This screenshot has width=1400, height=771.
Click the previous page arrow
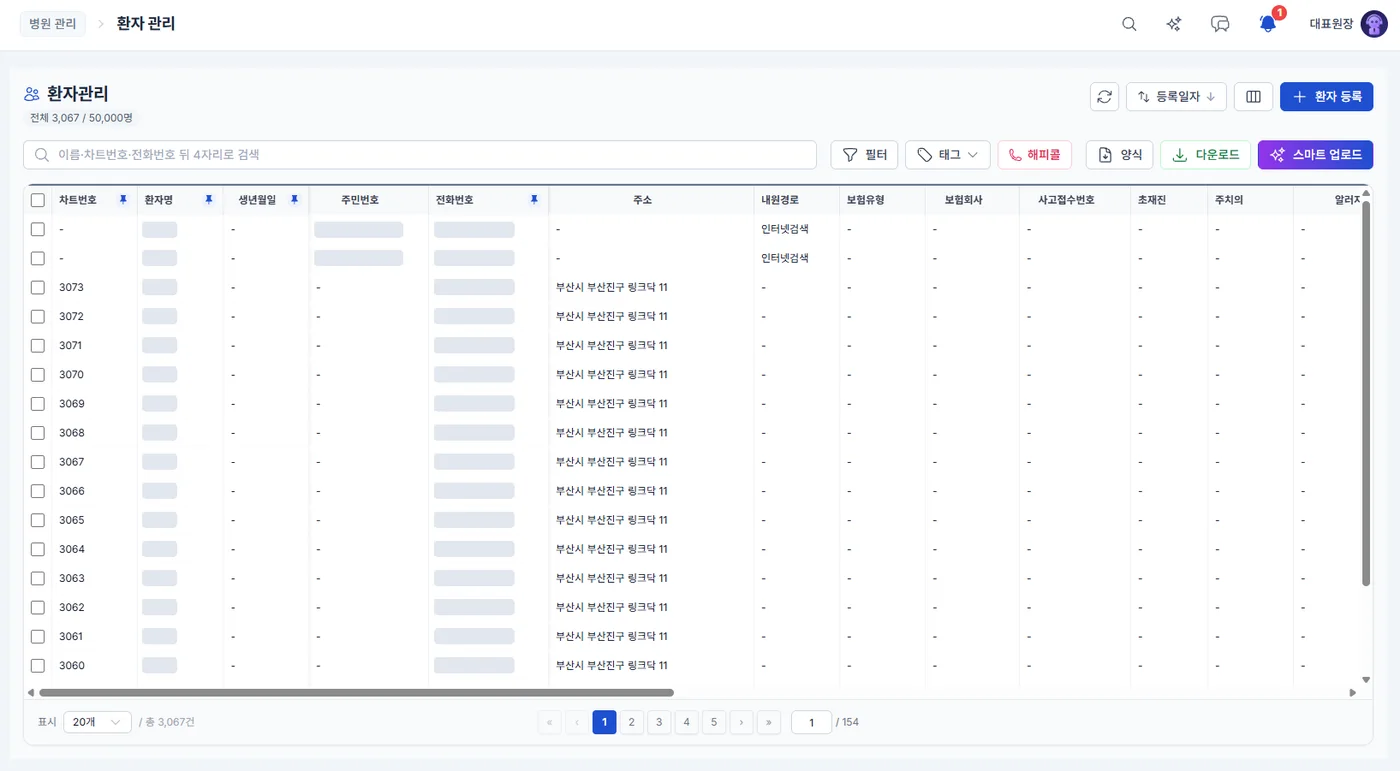577,722
